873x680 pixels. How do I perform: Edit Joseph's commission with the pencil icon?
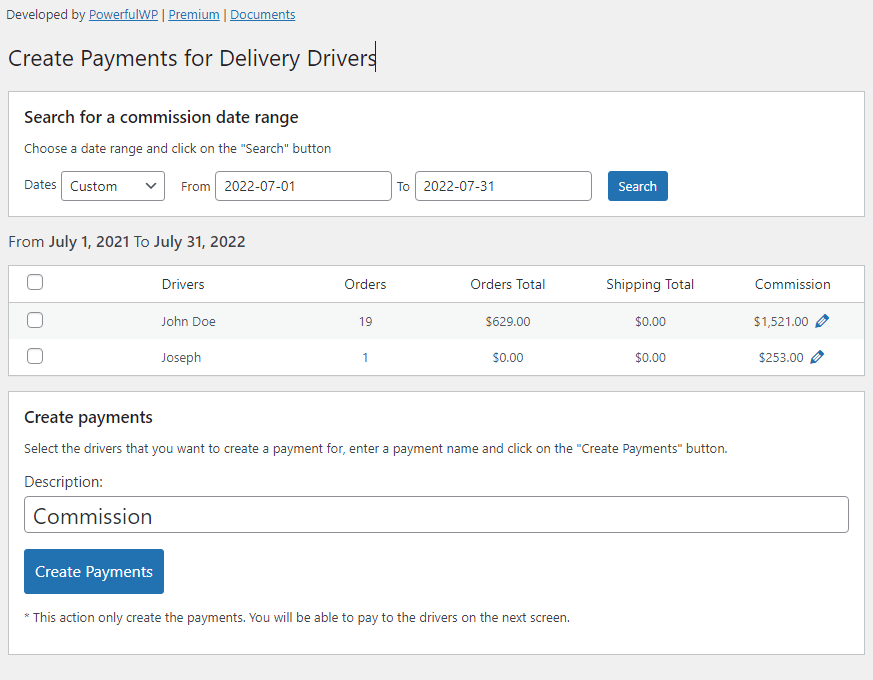click(x=814, y=356)
